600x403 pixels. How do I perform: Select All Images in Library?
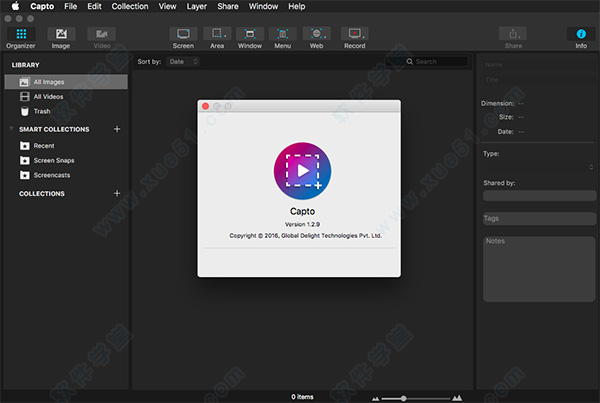(66, 82)
